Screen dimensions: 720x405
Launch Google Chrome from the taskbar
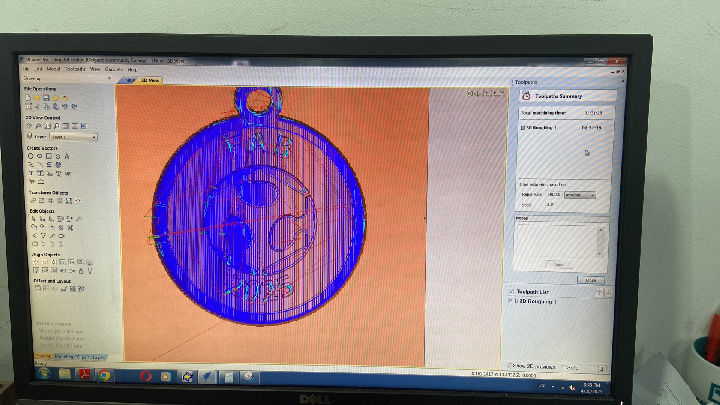click(x=104, y=375)
